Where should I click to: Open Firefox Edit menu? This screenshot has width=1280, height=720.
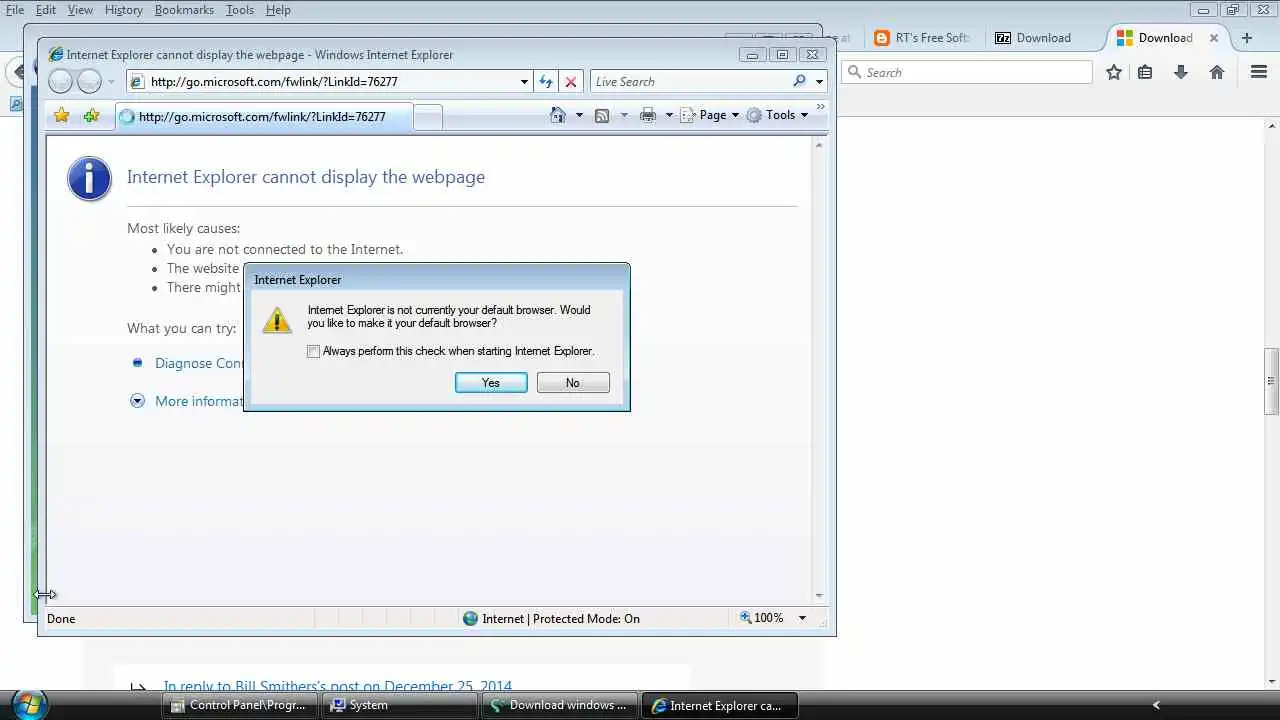pyautogui.click(x=46, y=10)
